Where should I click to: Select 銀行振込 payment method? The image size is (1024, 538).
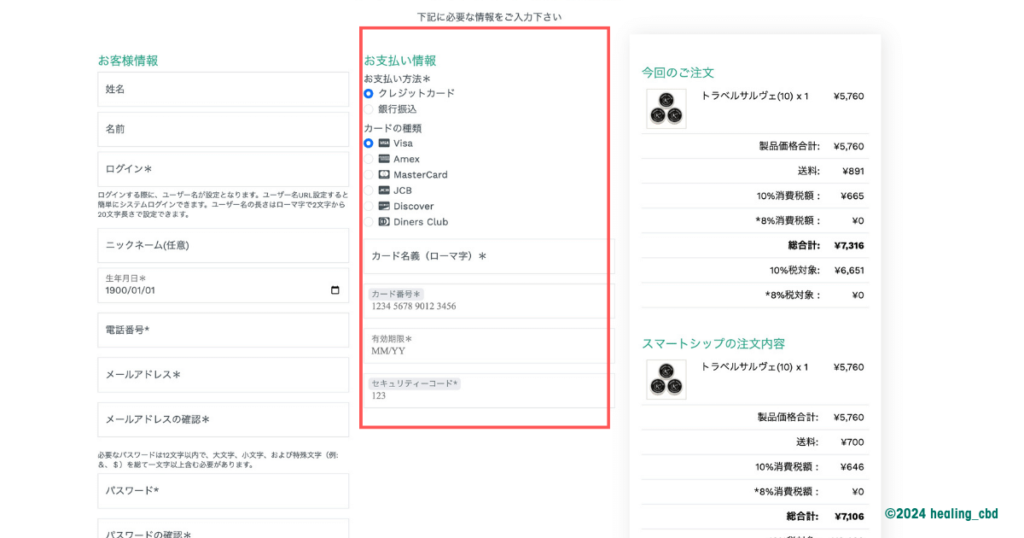(369, 109)
